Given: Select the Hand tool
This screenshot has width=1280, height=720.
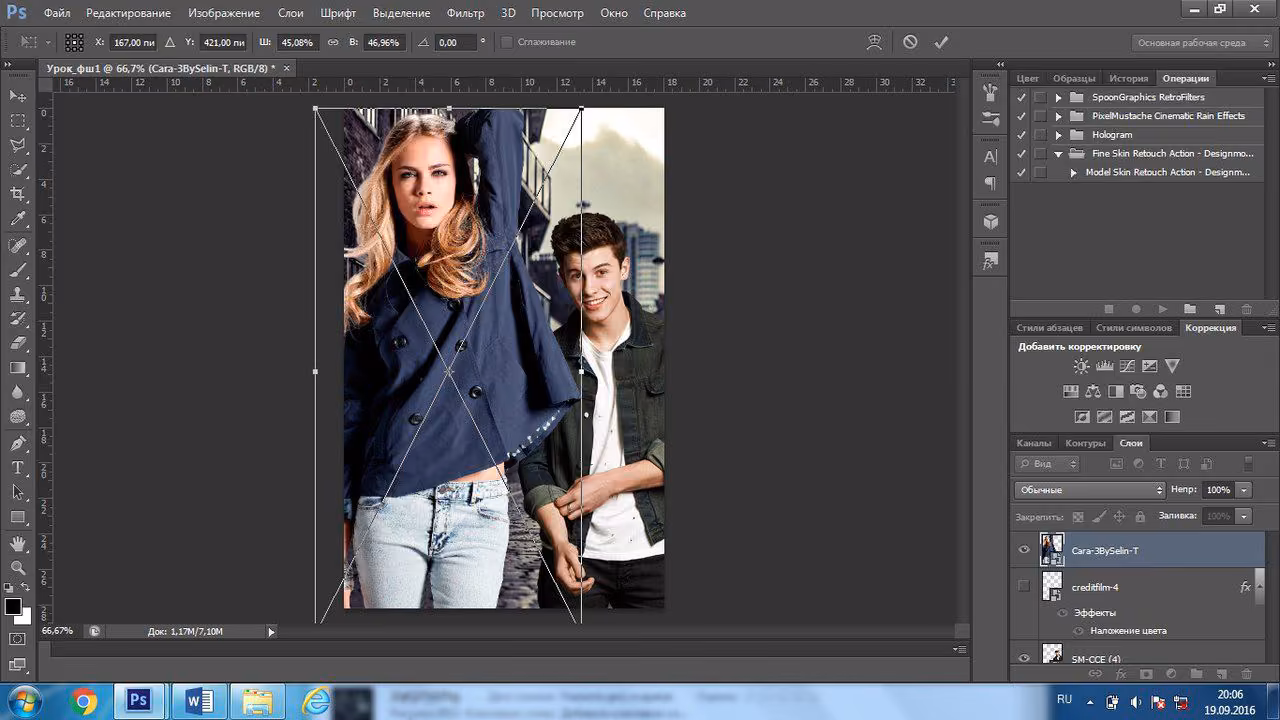Looking at the screenshot, I should pos(18,543).
